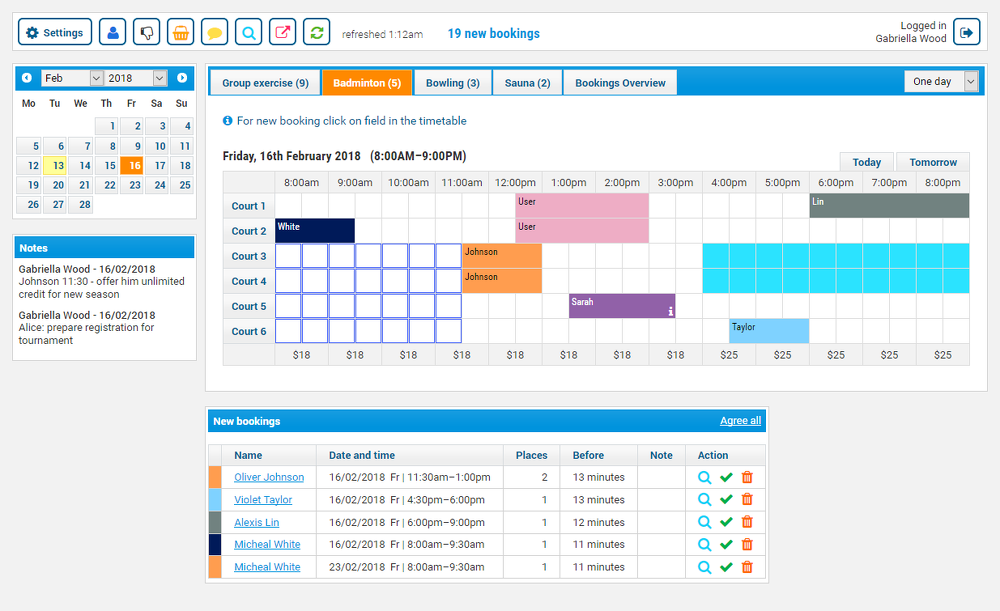Select February 20 in the mini calendar
This screenshot has height=611, width=1000.
click(56, 184)
